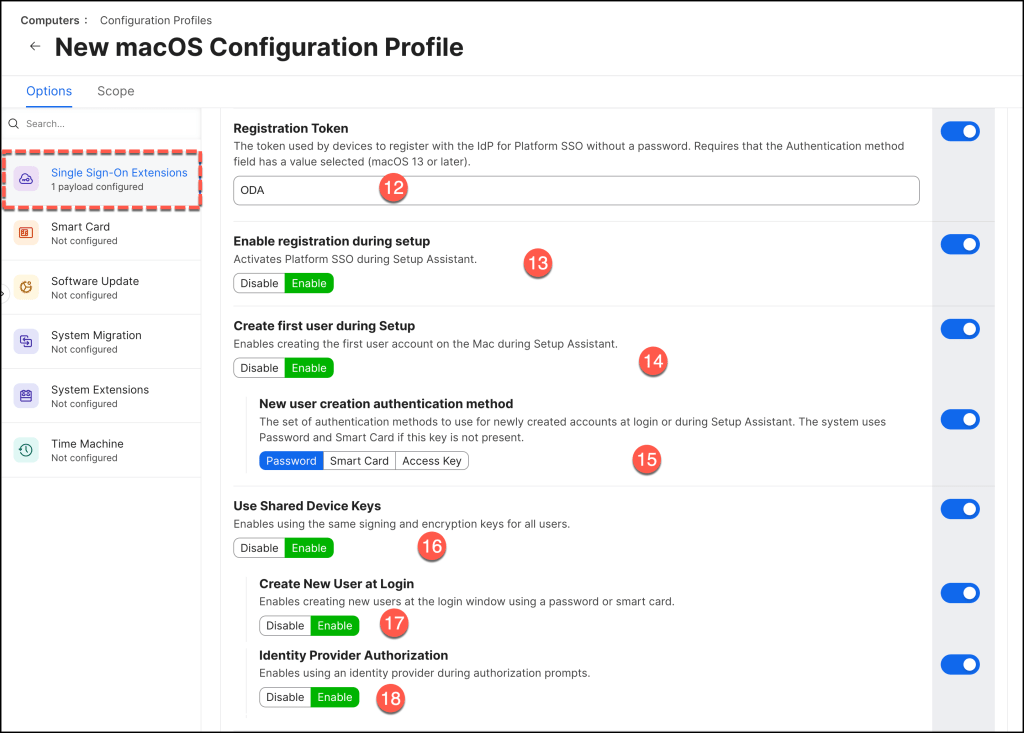1024x733 pixels.
Task: Choose Access Key authentication method
Action: (x=432, y=461)
